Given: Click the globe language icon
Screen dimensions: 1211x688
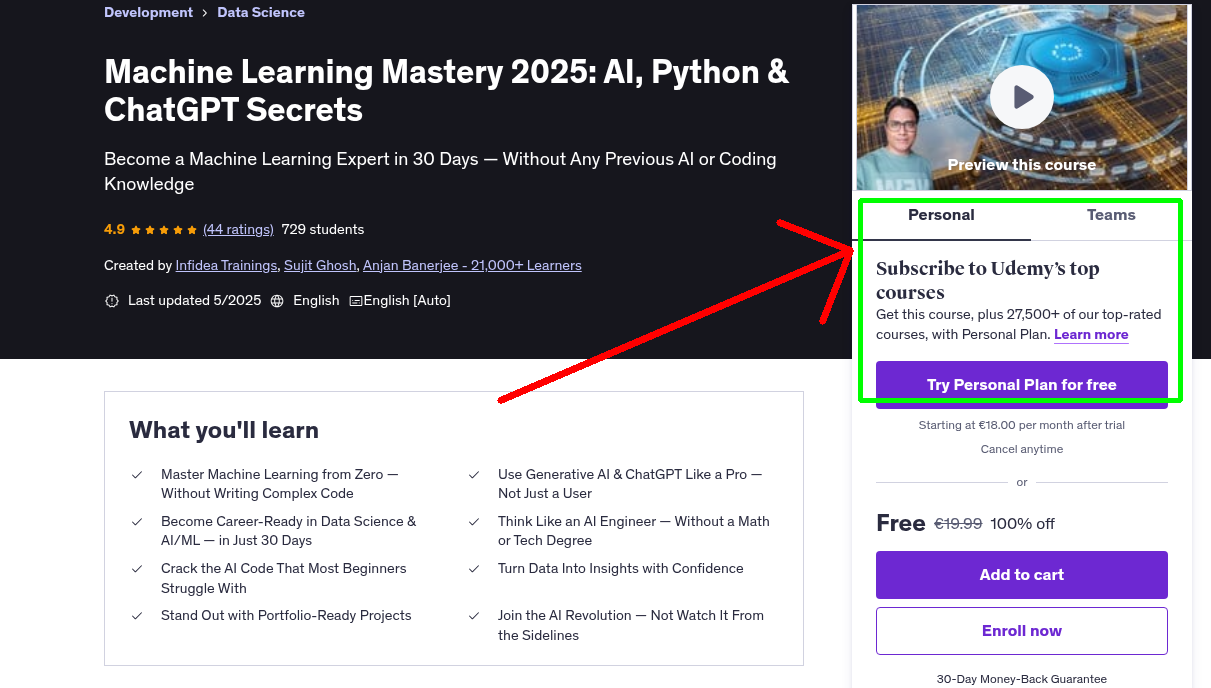Looking at the screenshot, I should coord(277,301).
